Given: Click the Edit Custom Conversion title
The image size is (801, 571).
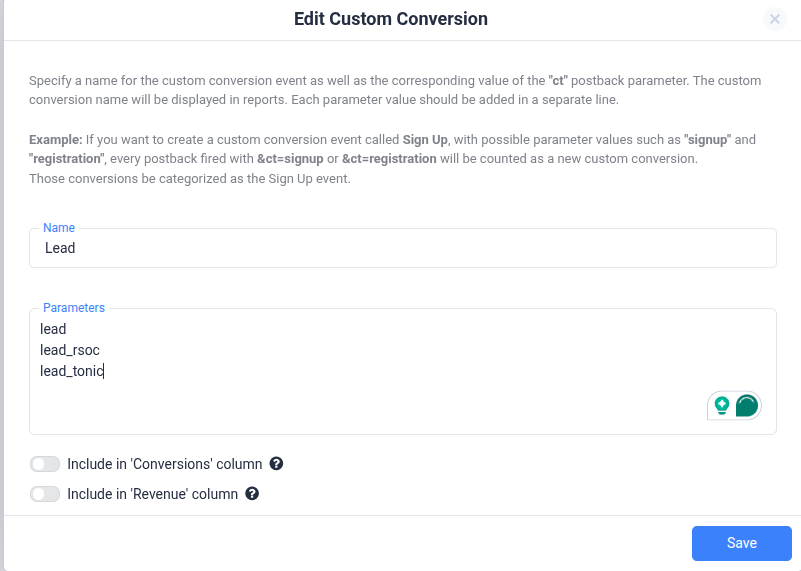Looking at the screenshot, I should (x=391, y=19).
